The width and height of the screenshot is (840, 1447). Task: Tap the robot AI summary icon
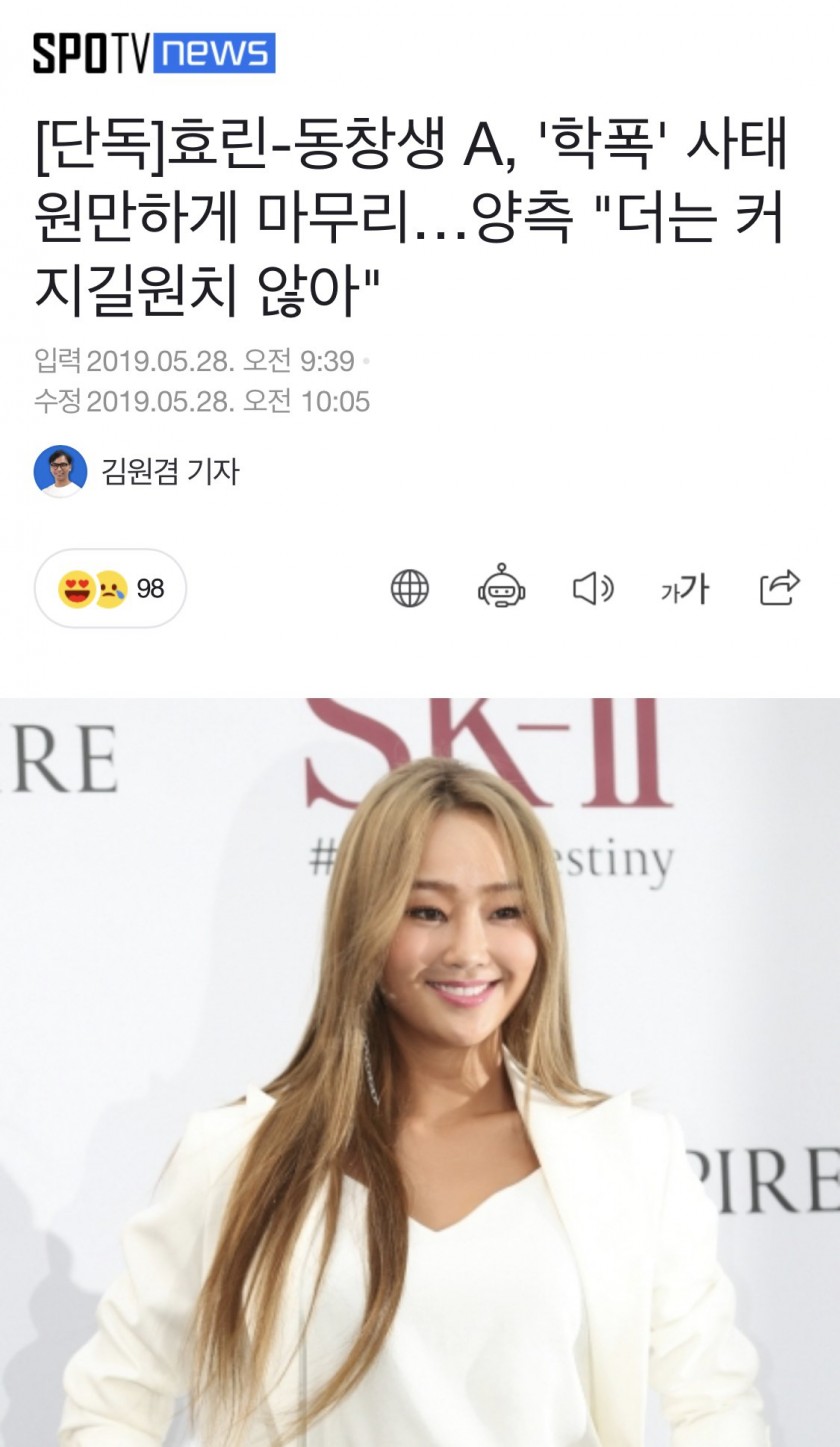501,587
